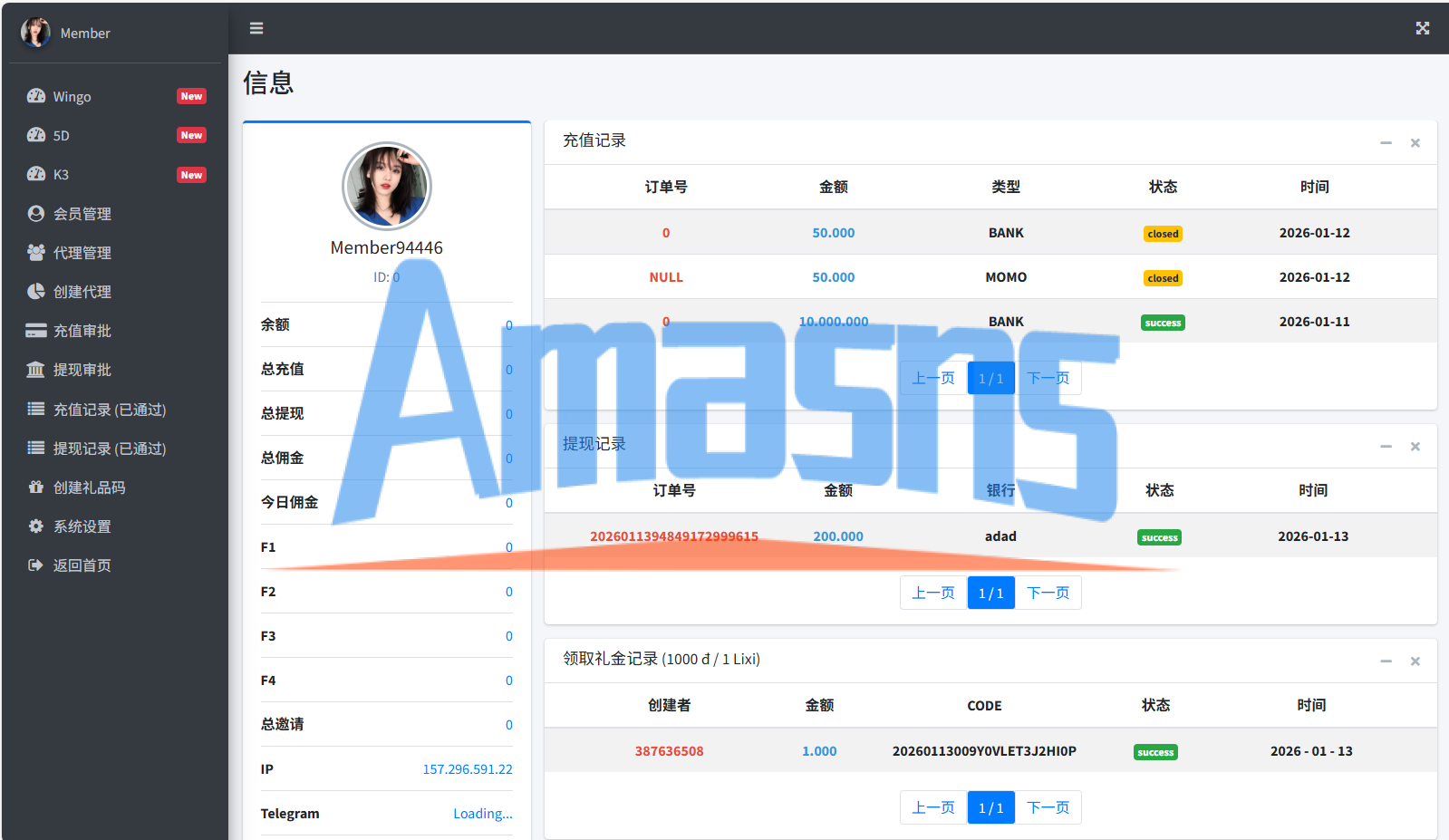Screen dimensions: 1449x840
Task: Close the 充值记录 card
Action: coord(1415,143)
